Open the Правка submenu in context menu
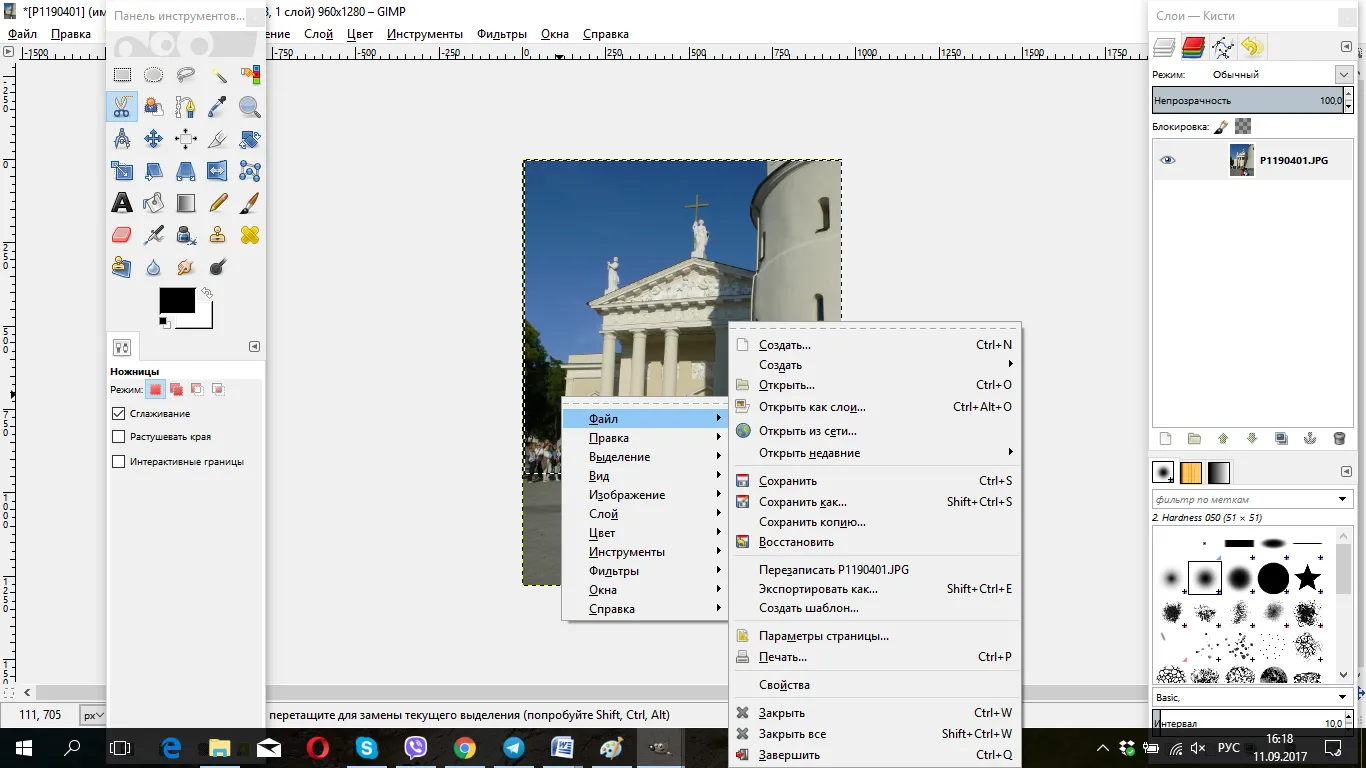Screen dimensions: 1366x768 [x=645, y=438]
